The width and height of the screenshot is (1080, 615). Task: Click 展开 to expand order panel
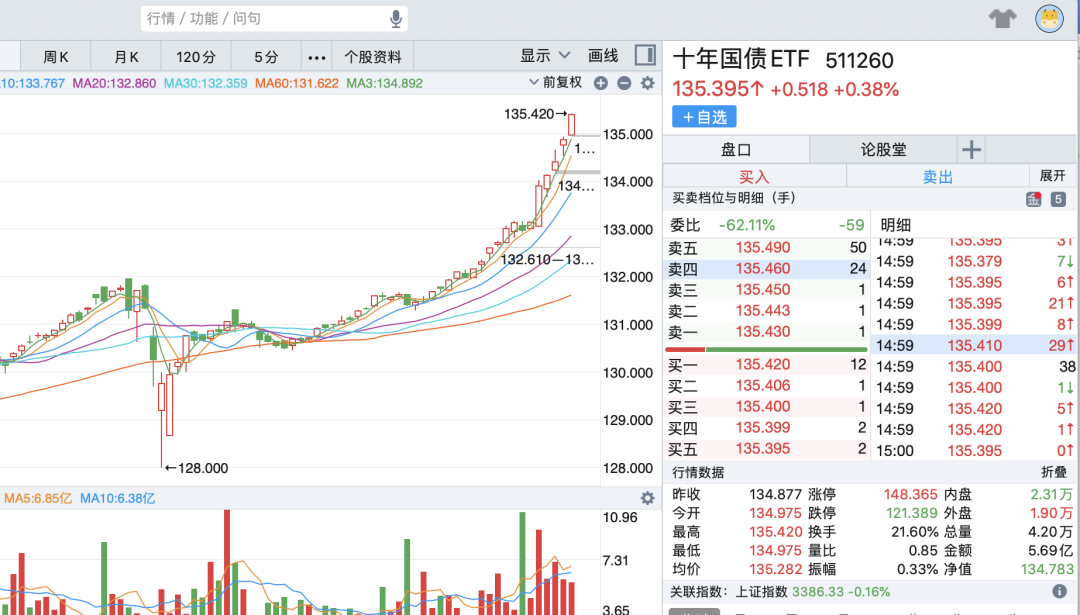1052,176
